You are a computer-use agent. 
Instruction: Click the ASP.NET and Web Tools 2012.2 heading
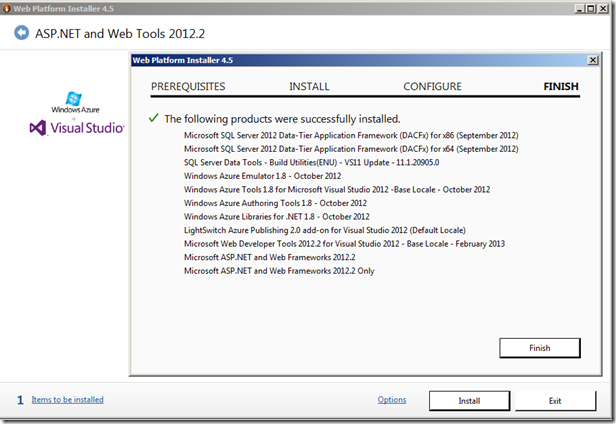click(x=120, y=34)
